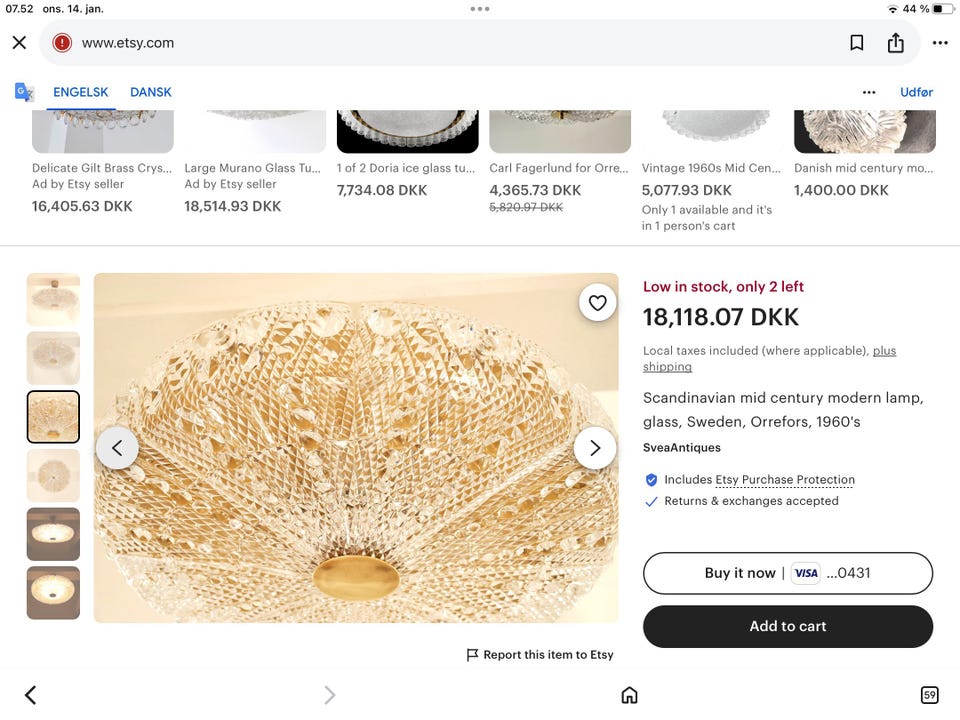Favorite the lamp with the heart icon
This screenshot has width=960, height=720.
click(x=597, y=302)
